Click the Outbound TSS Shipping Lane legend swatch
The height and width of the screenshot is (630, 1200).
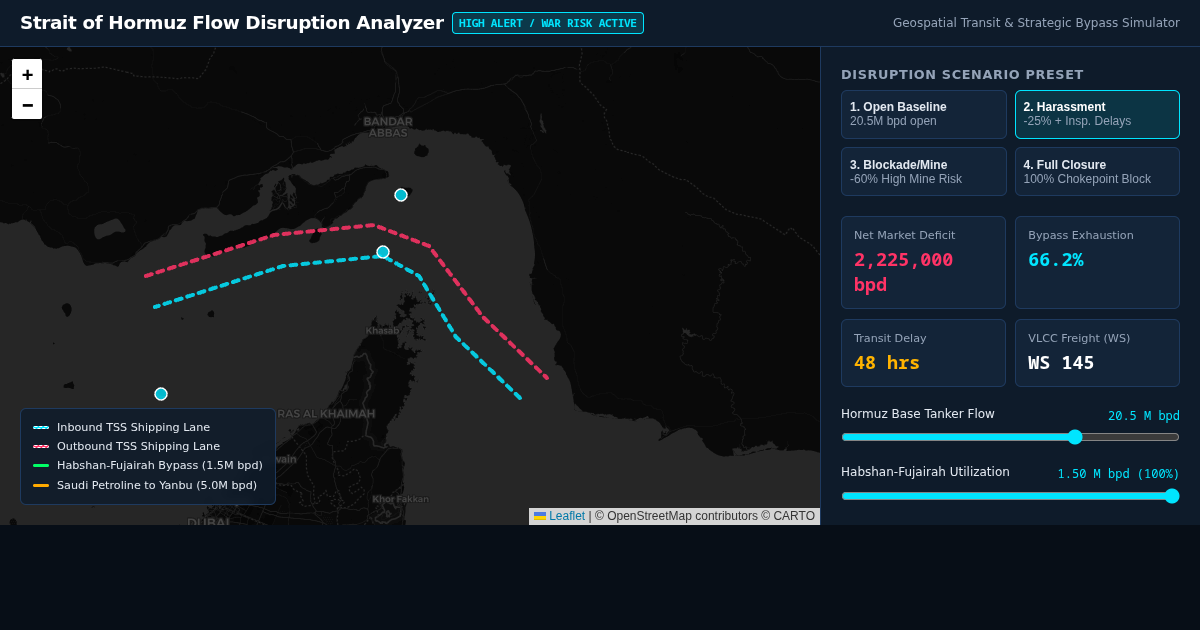pyautogui.click(x=41, y=446)
